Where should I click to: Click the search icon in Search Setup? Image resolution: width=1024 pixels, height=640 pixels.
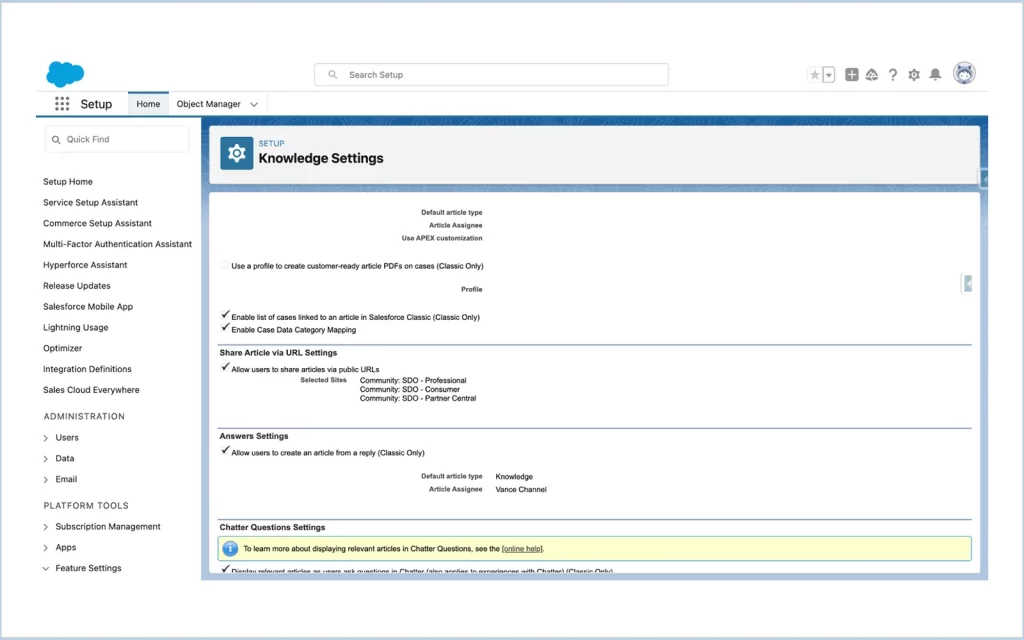click(x=332, y=74)
